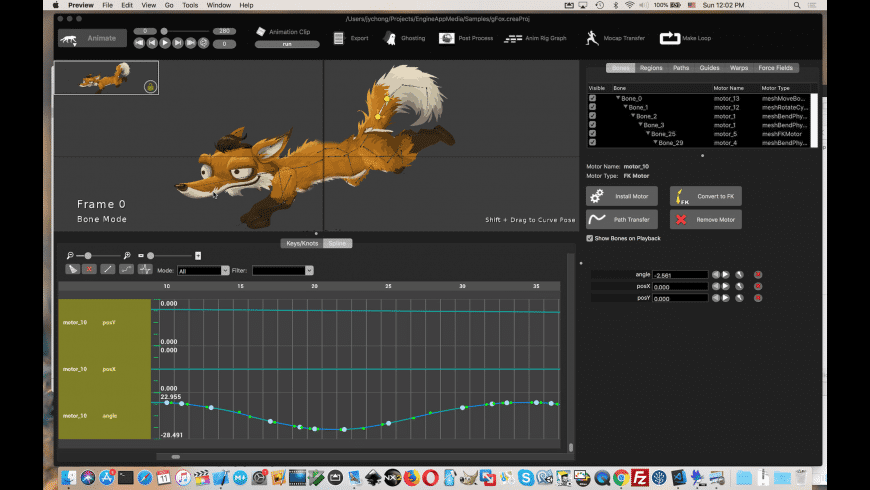Click the green lock icon on the thumbnail
Image resolution: width=870 pixels, height=490 pixels.
[x=150, y=87]
